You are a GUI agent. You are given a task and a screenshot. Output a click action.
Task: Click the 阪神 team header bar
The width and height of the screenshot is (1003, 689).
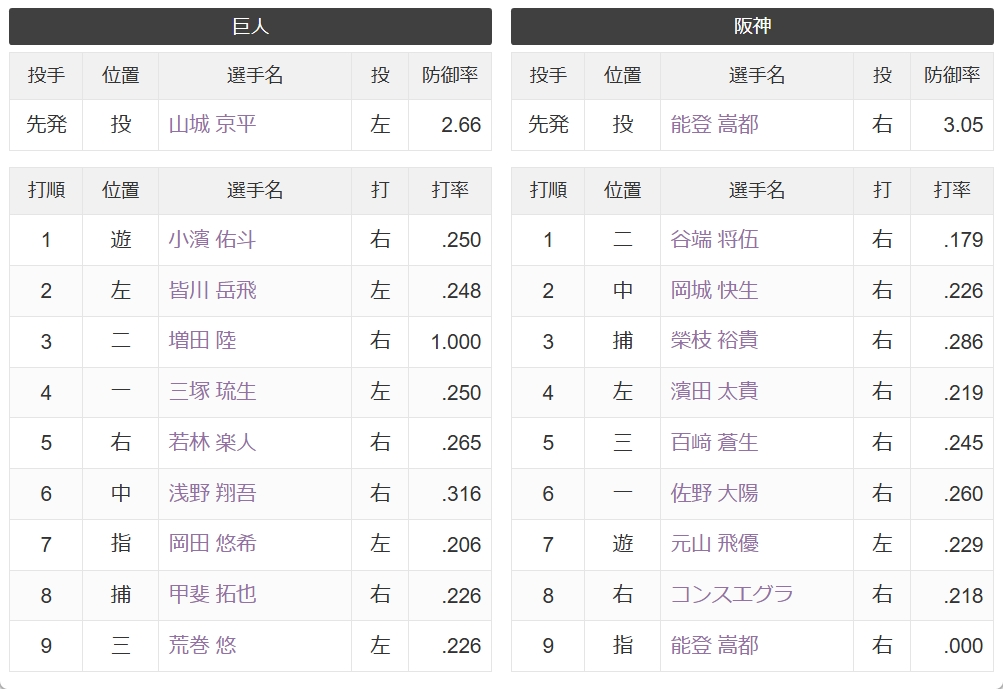tap(752, 26)
